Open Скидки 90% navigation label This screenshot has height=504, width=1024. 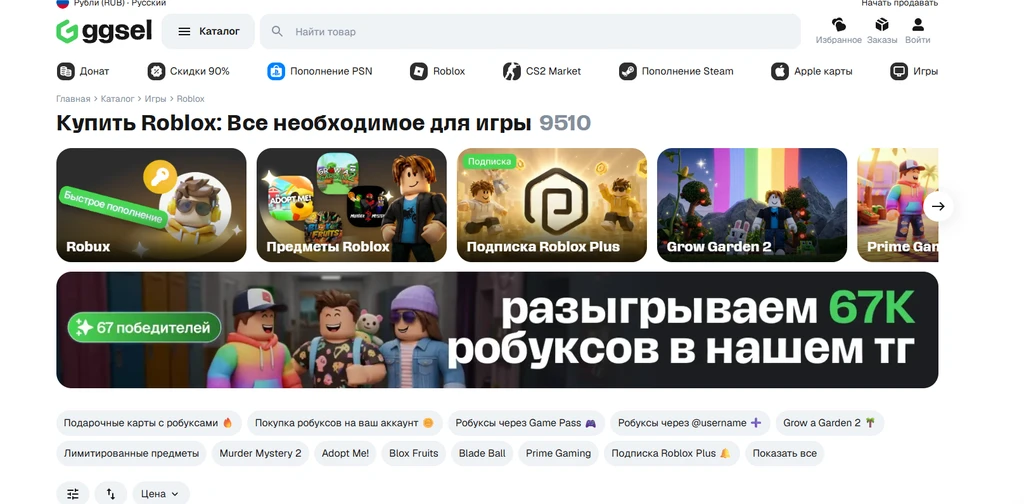coord(200,71)
